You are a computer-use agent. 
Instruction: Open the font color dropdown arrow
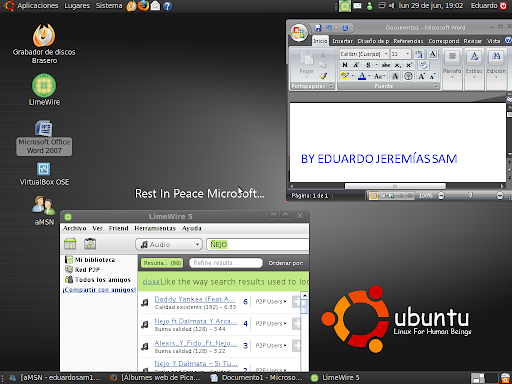tap(369, 76)
